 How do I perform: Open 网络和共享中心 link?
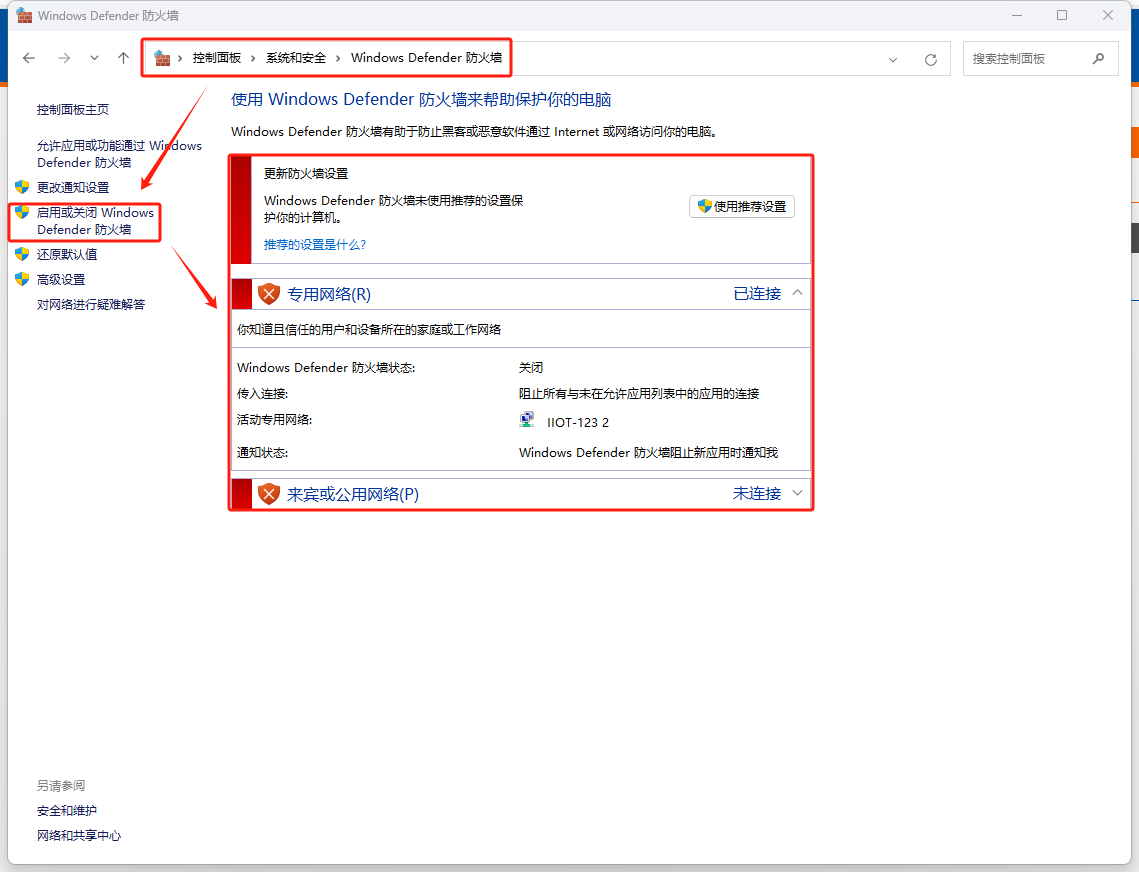point(79,836)
